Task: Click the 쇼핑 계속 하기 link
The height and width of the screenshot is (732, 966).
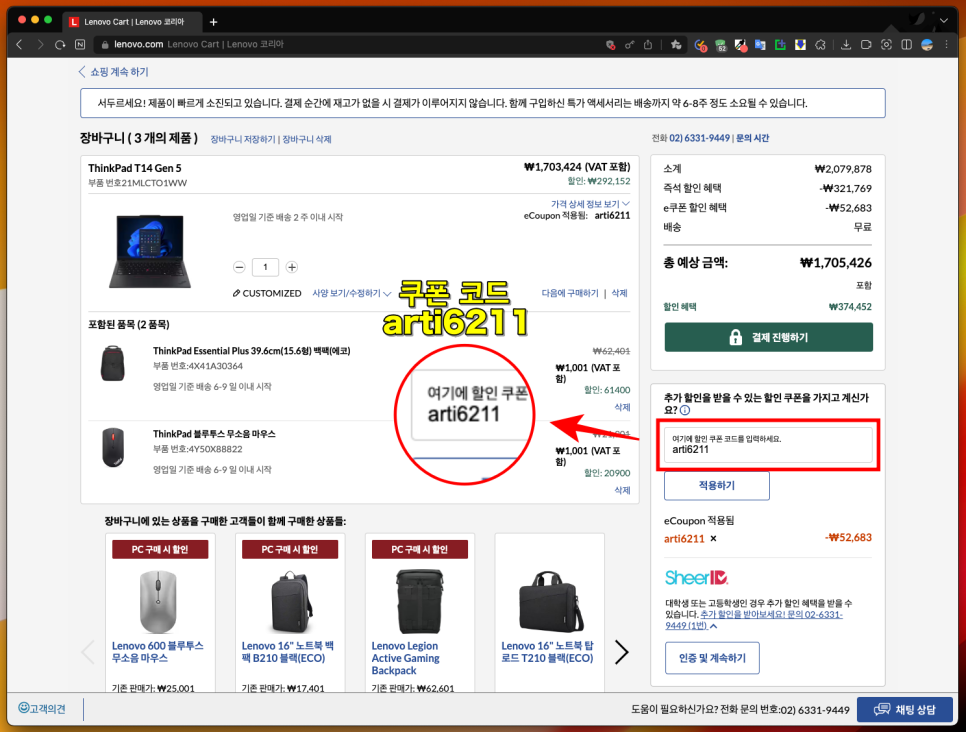Action: [113, 72]
